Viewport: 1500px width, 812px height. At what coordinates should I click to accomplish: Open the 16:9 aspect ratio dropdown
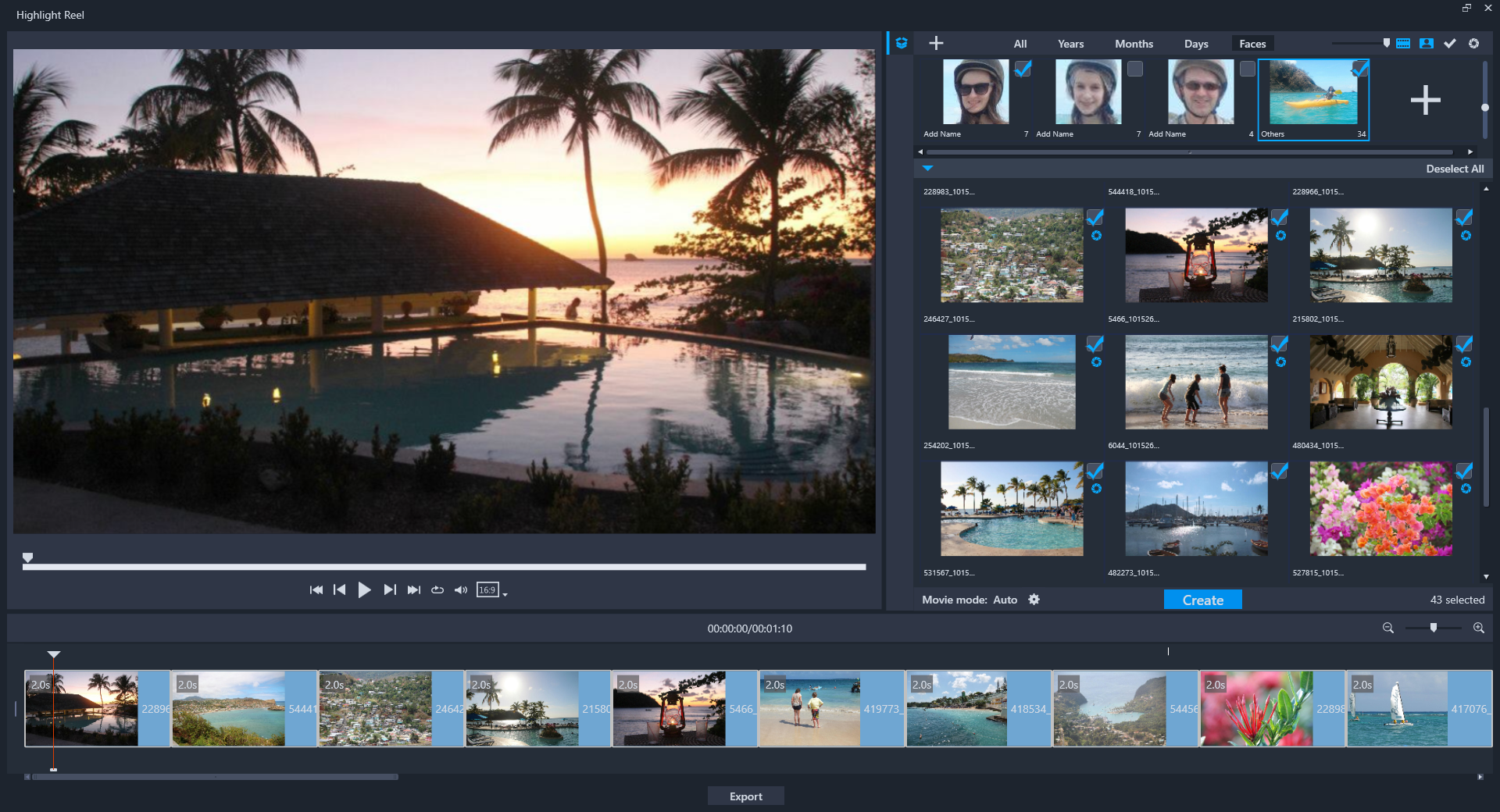click(x=492, y=590)
